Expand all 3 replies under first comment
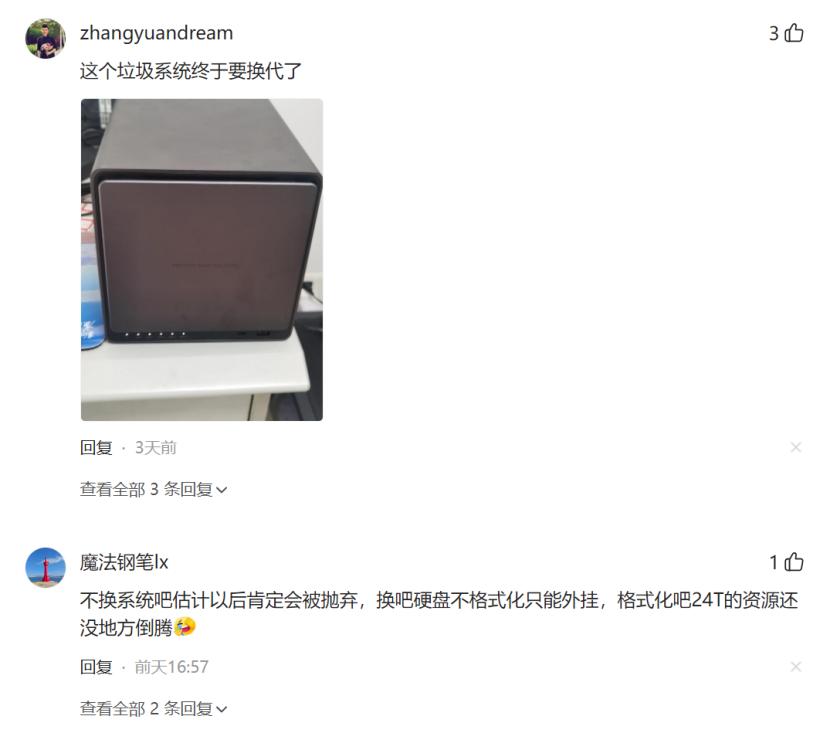Screen dimensions: 830x733 click(154, 490)
